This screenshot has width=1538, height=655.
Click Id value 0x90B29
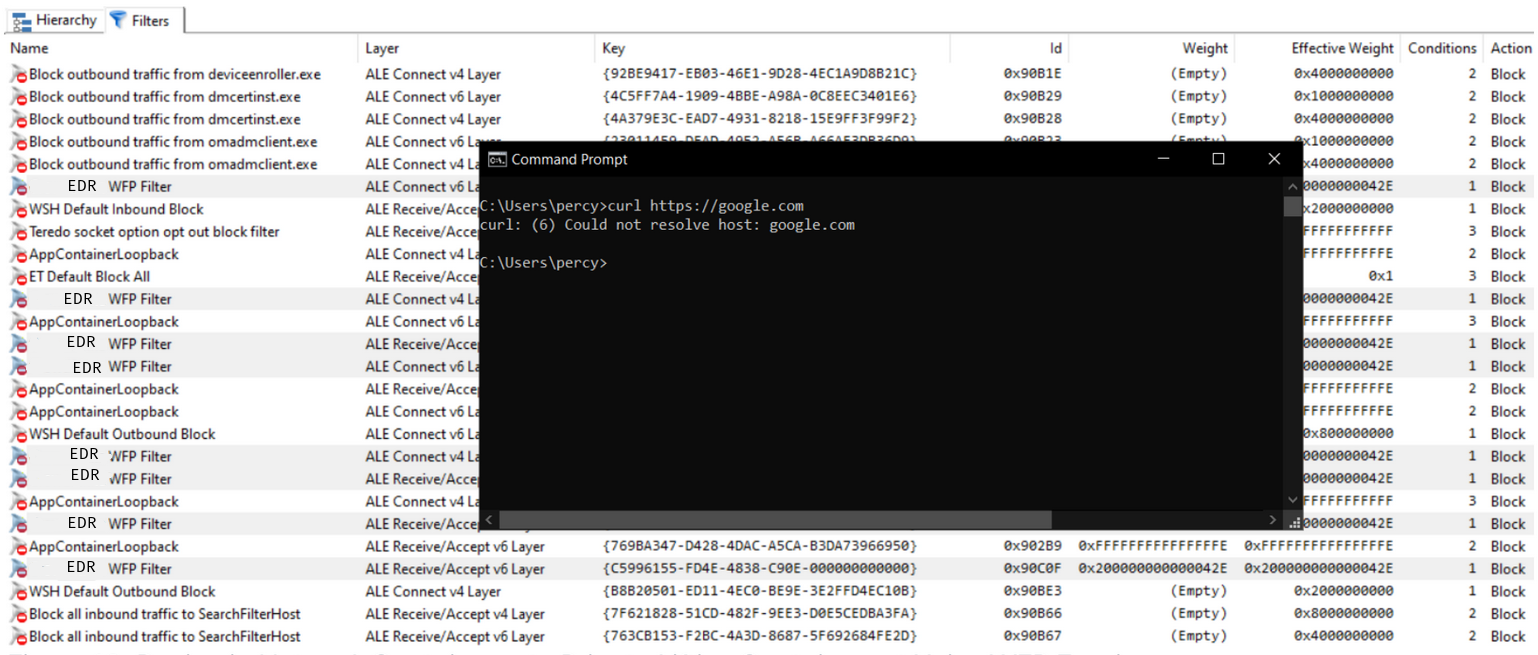(x=1033, y=97)
